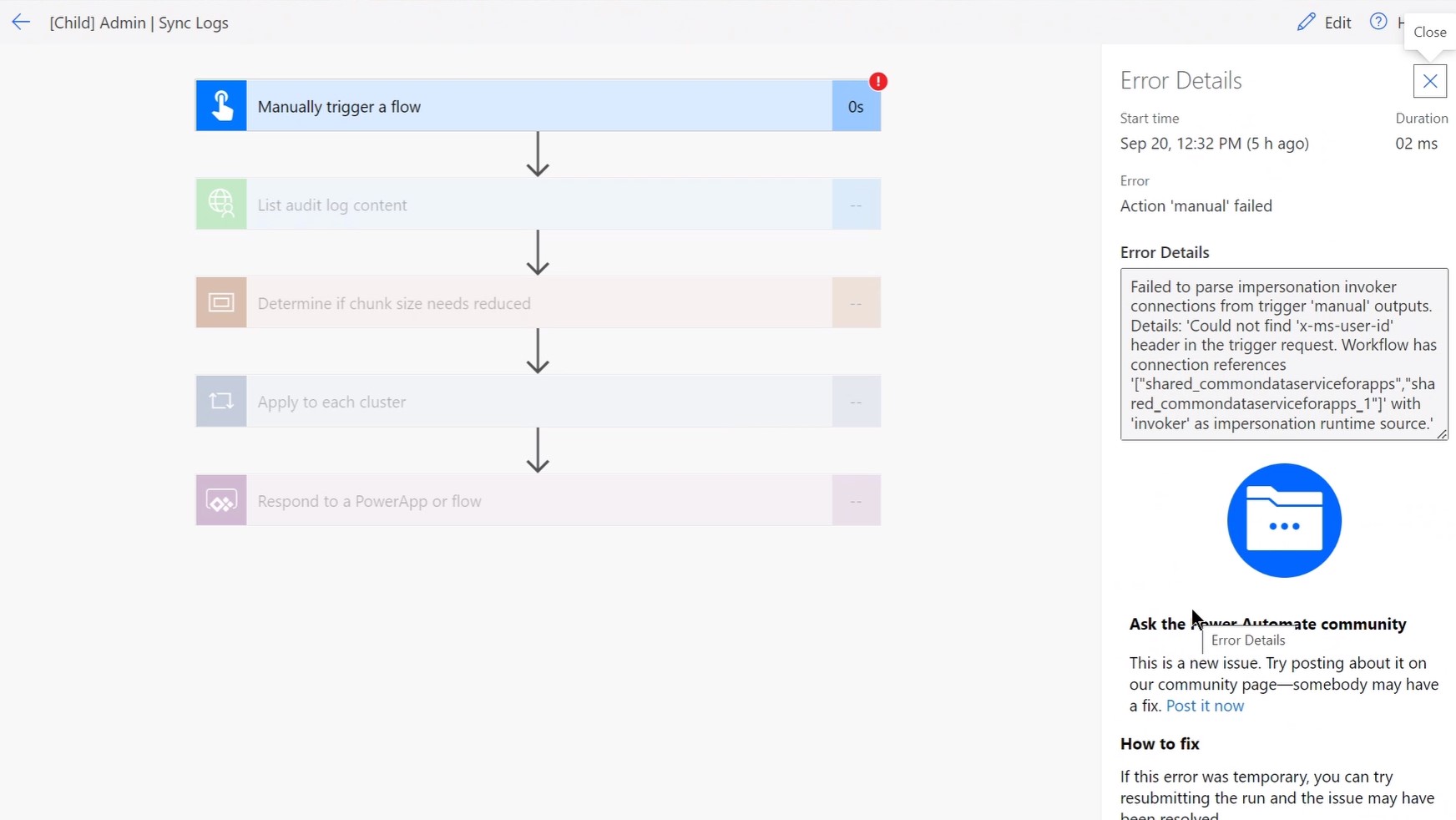Click inside the error details text box
Viewport: 1456px width, 820px height.
pyautogui.click(x=1283, y=354)
